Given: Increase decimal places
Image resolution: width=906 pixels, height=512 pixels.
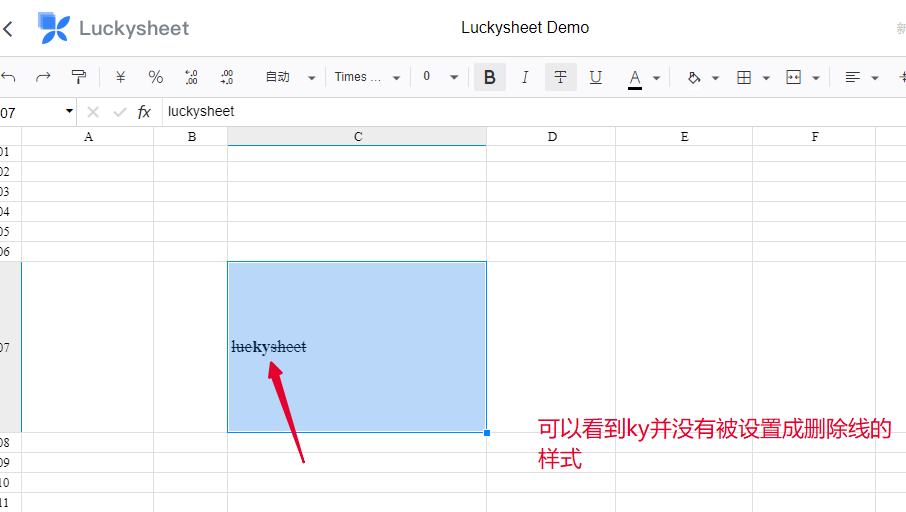Looking at the screenshot, I should [x=226, y=77].
